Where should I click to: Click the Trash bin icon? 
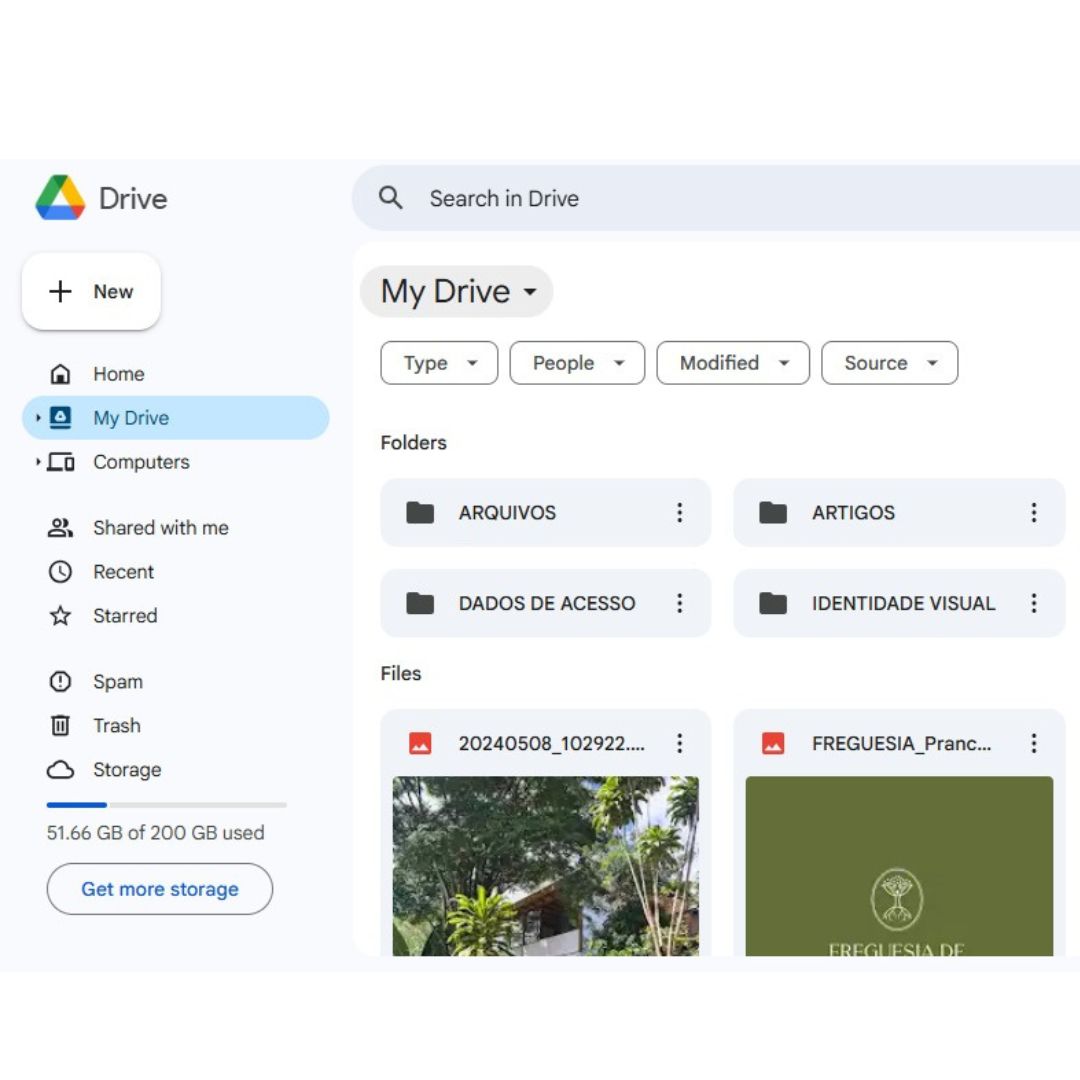pyautogui.click(x=61, y=725)
